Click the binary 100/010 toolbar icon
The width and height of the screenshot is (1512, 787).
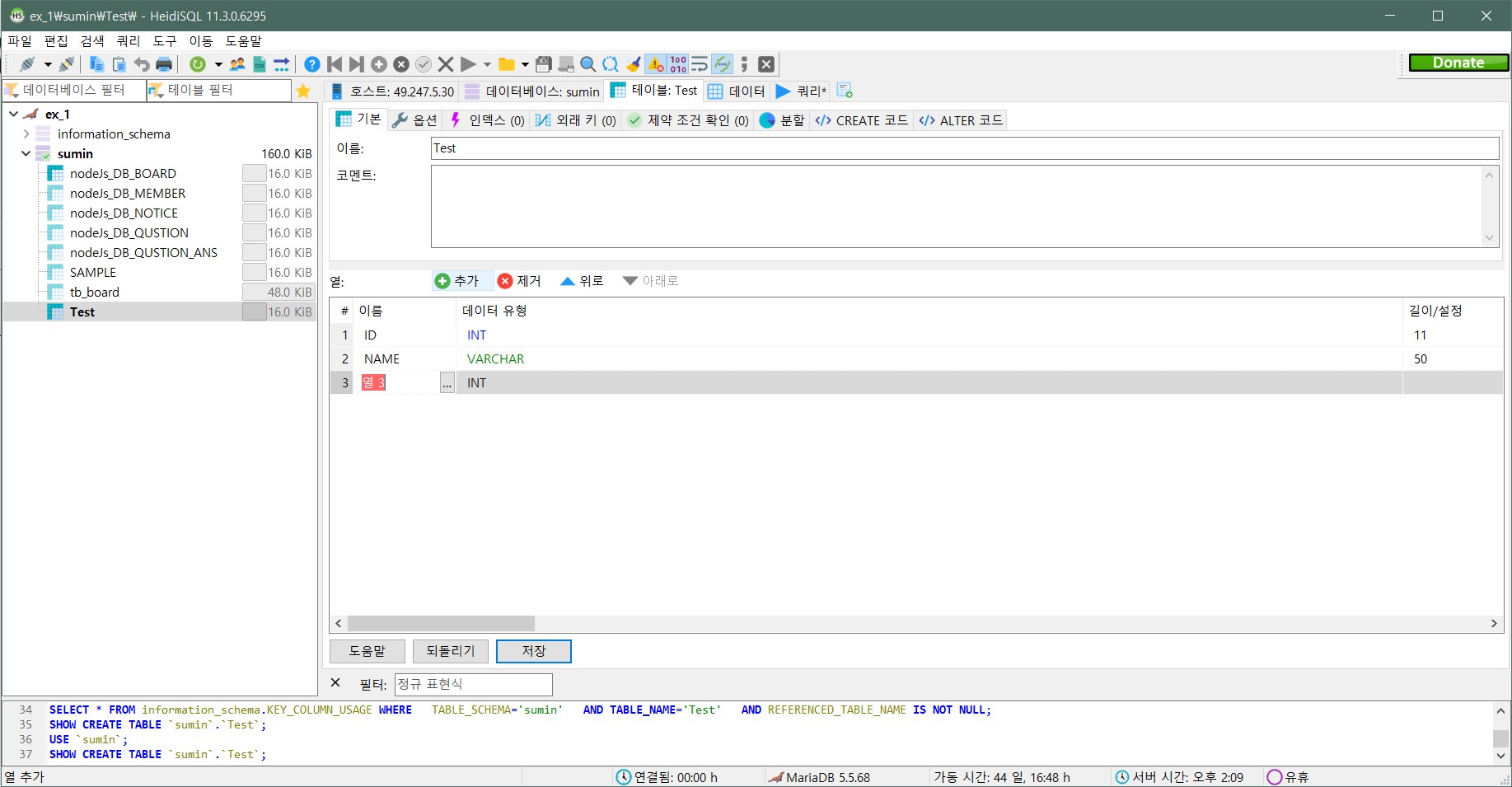click(678, 64)
